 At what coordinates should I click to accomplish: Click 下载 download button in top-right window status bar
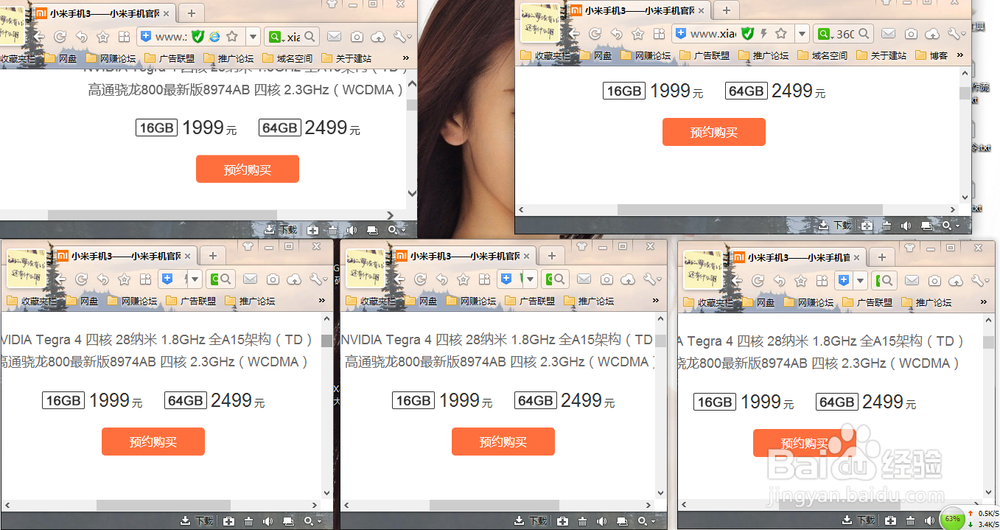point(835,225)
